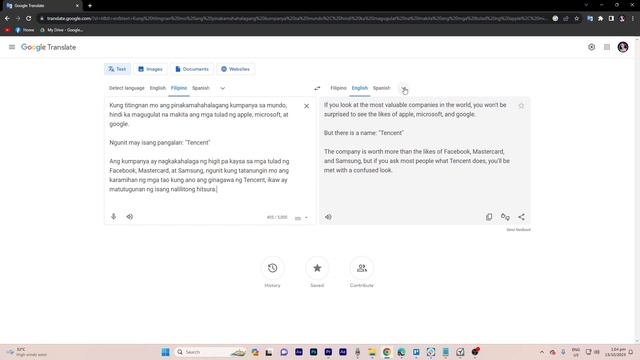The width and height of the screenshot is (640, 360).
Task: Open the translation History
Action: (273, 268)
